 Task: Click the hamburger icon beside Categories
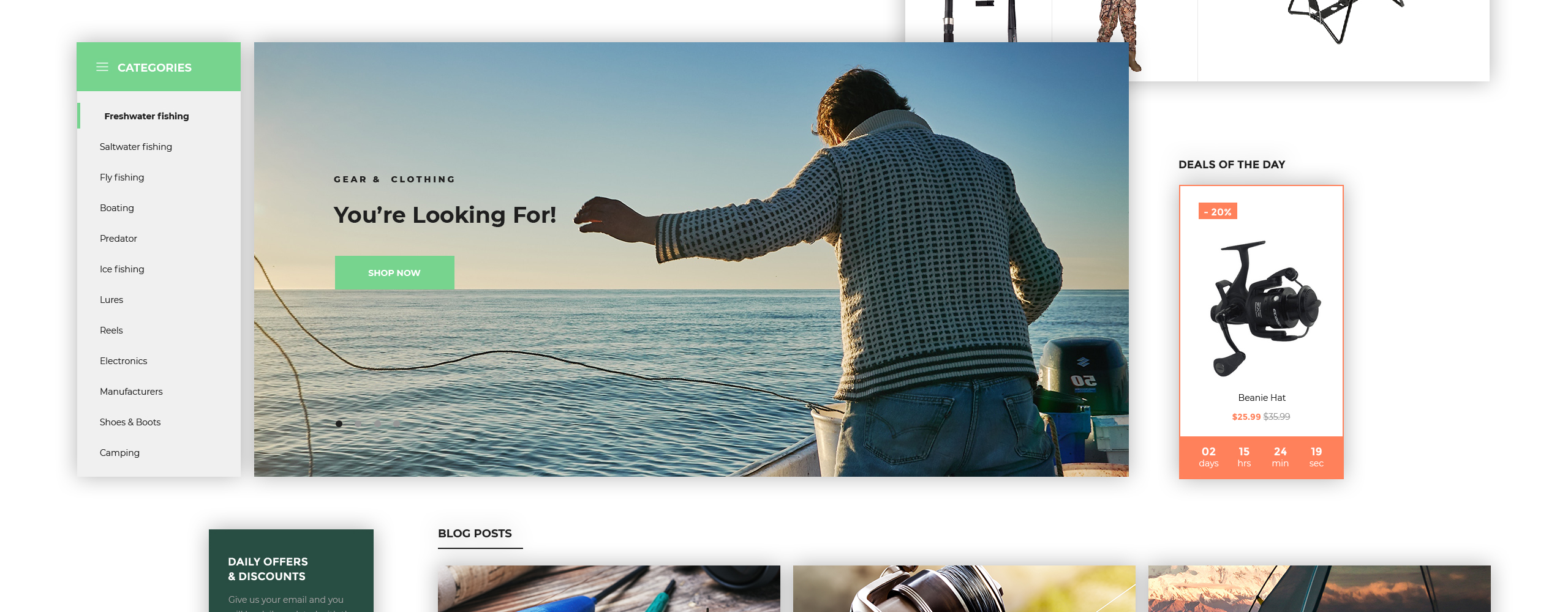[102, 67]
